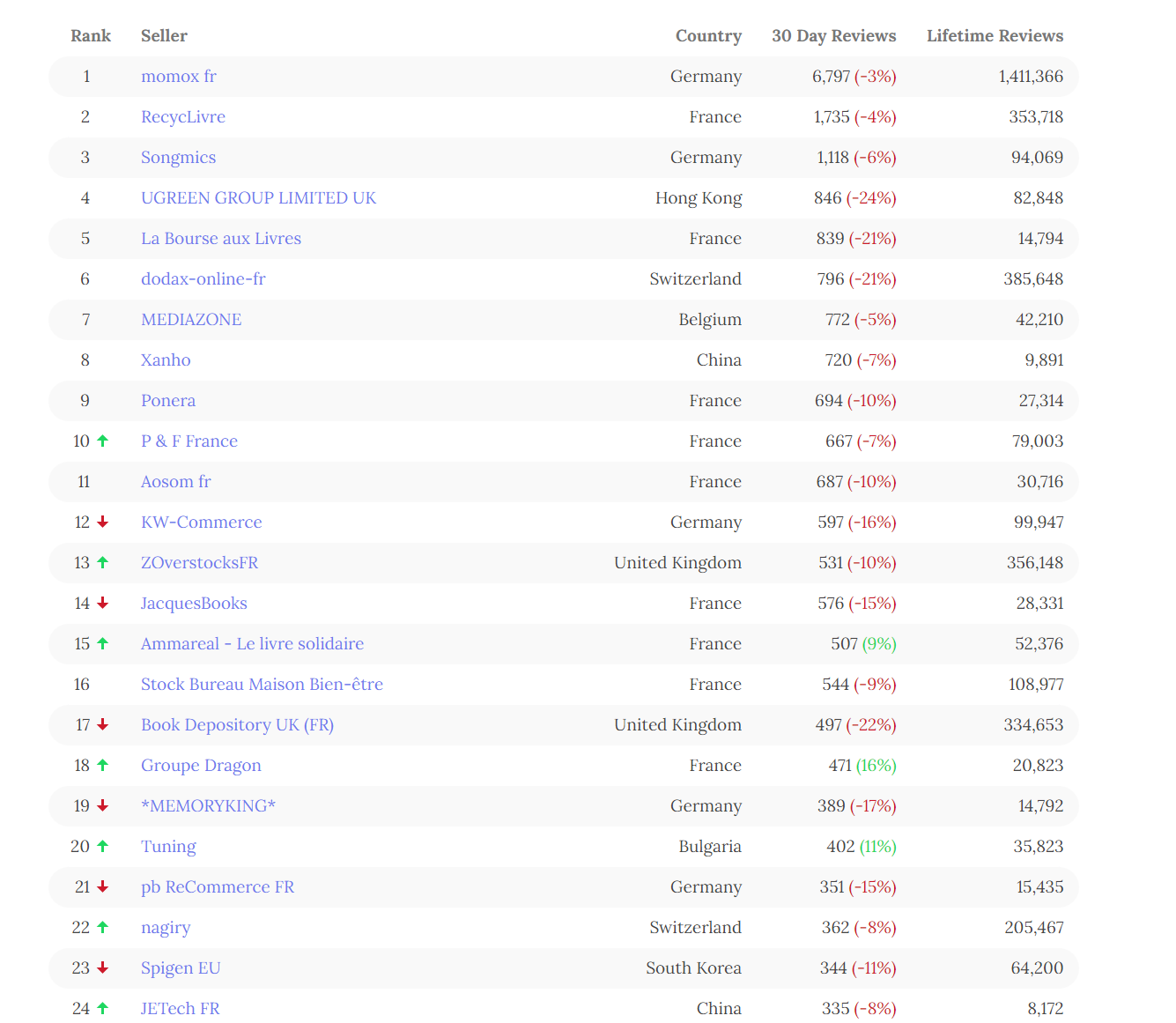
Task: Select the 507 (9%) reviews cell
Action: click(863, 644)
